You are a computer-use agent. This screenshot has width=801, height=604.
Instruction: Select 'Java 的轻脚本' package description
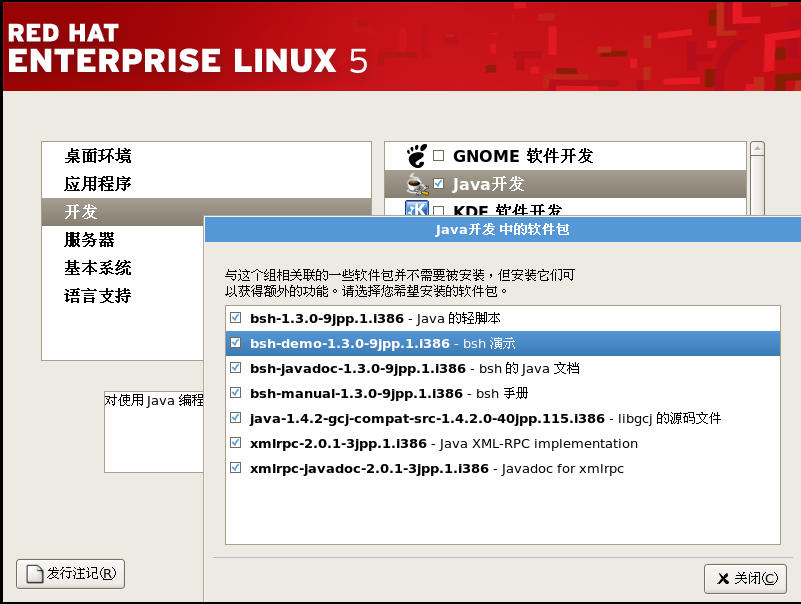click(459, 318)
